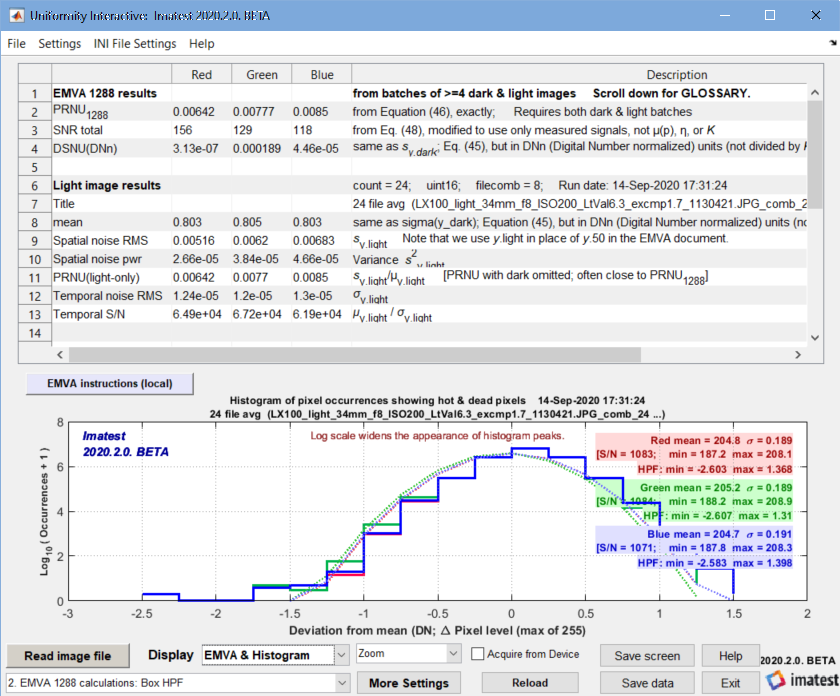
Task: Click Red Temporal S/N value 6.49e+04
Action: (201, 315)
